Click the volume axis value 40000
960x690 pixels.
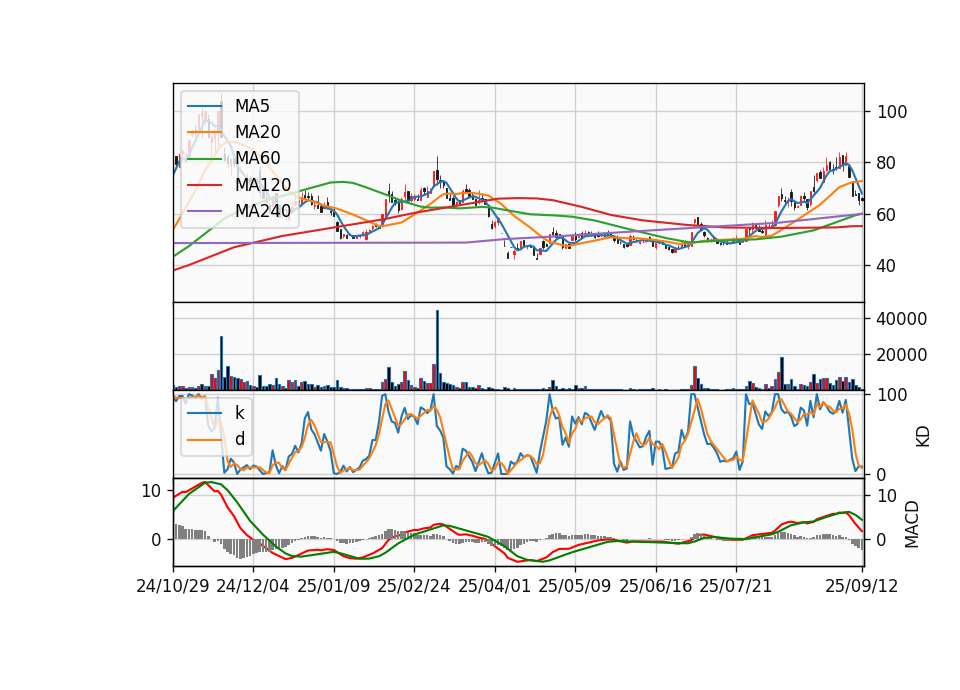pos(902,319)
